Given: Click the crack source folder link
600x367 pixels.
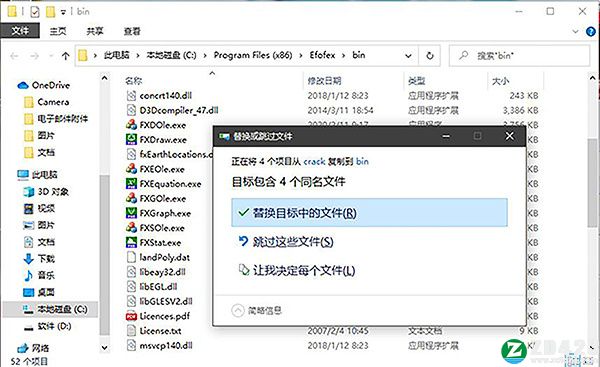Looking at the screenshot, I should tap(314, 161).
